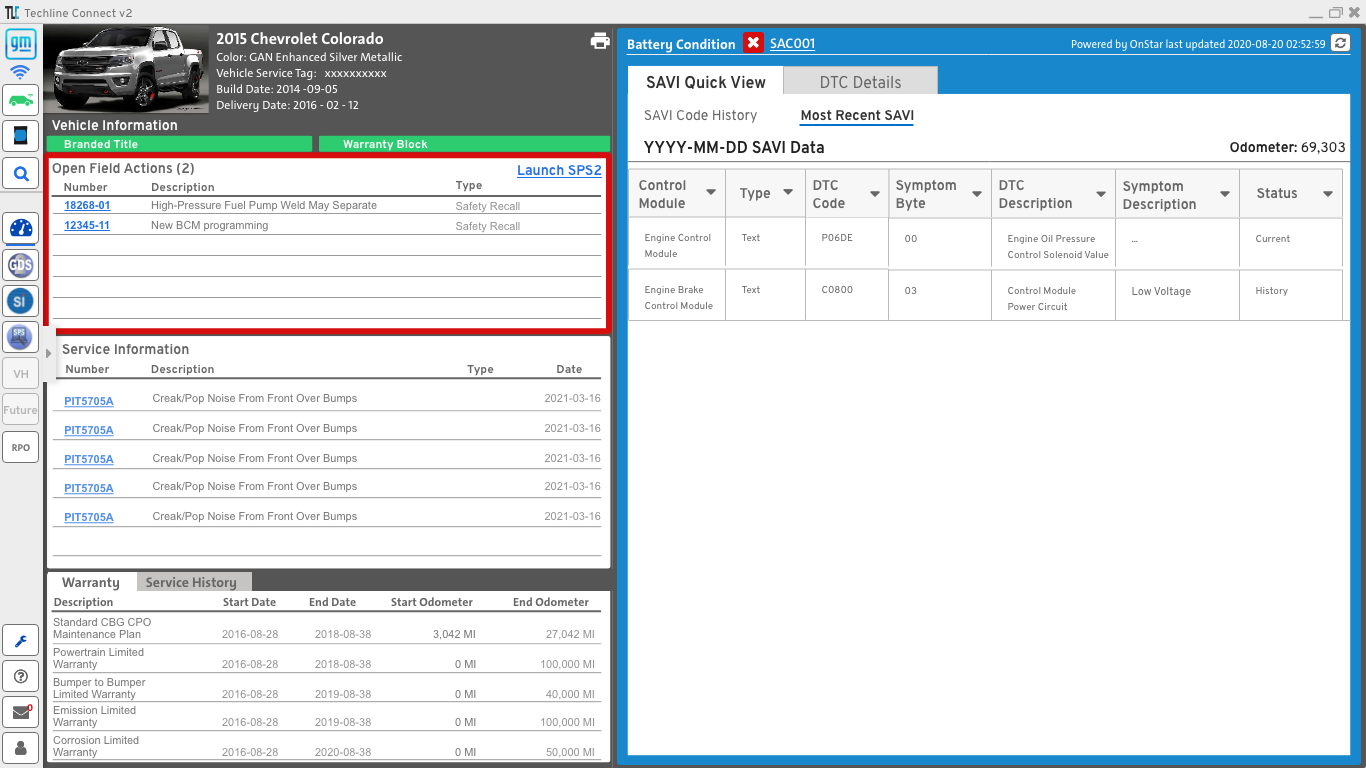Select the dashboard gauge icon

point(21,228)
